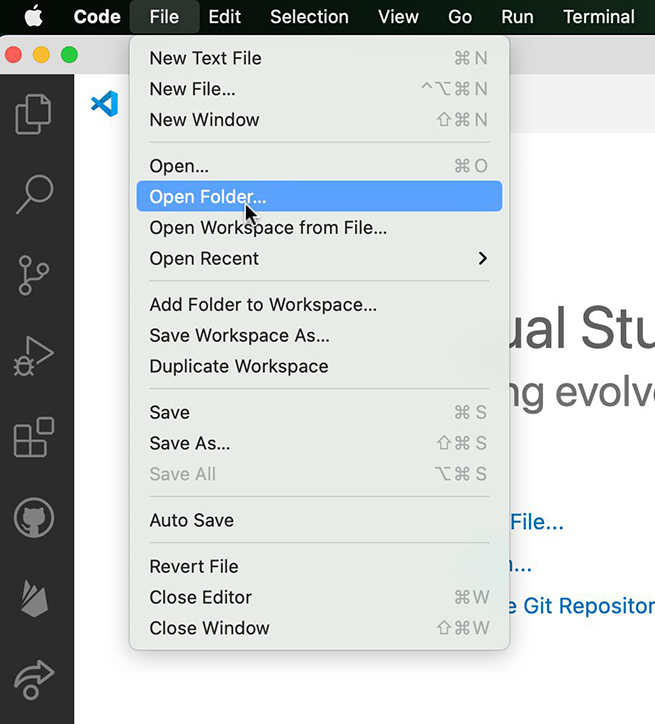Open the Edit menu
The width and height of the screenshot is (655, 724).
(224, 17)
